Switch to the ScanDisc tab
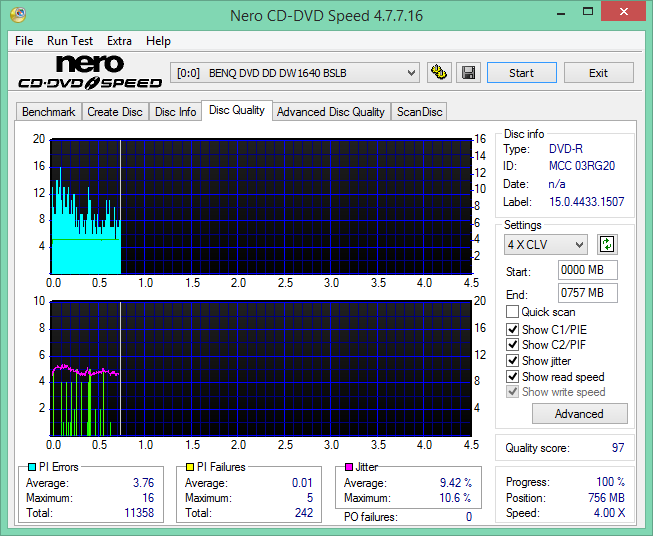 (419, 112)
